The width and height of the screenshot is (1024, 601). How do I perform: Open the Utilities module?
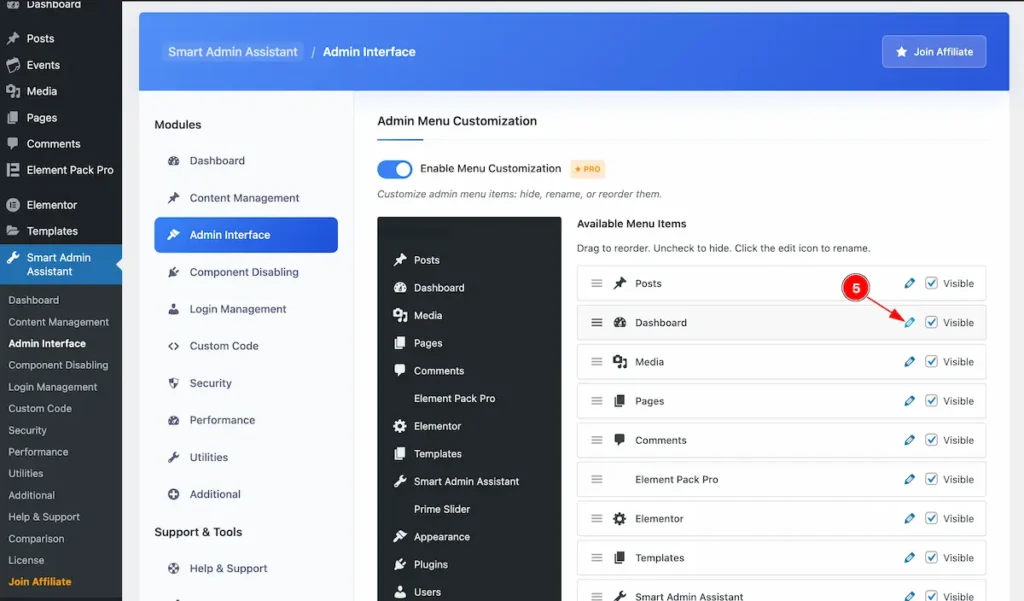[246, 457]
